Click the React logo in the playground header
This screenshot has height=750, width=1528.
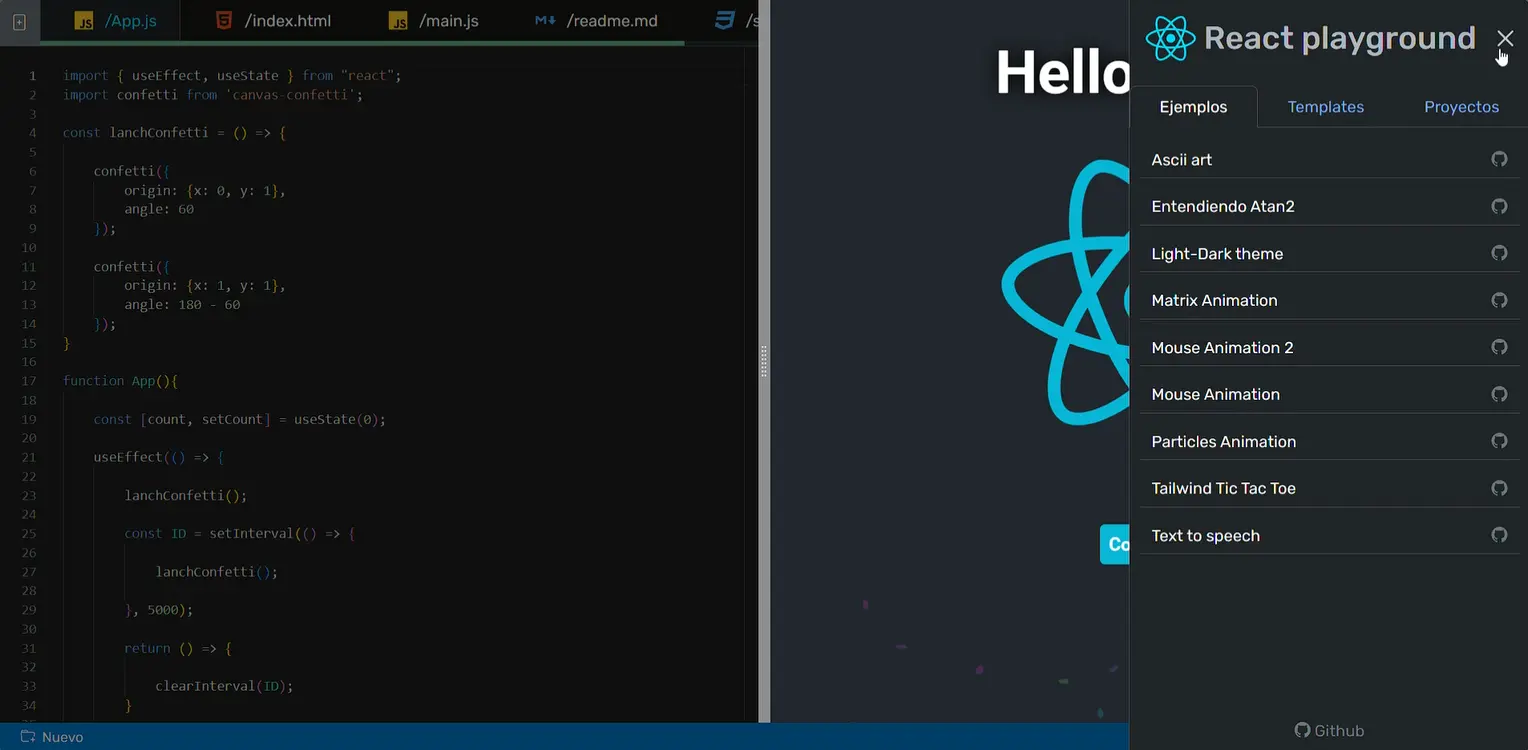click(1169, 38)
